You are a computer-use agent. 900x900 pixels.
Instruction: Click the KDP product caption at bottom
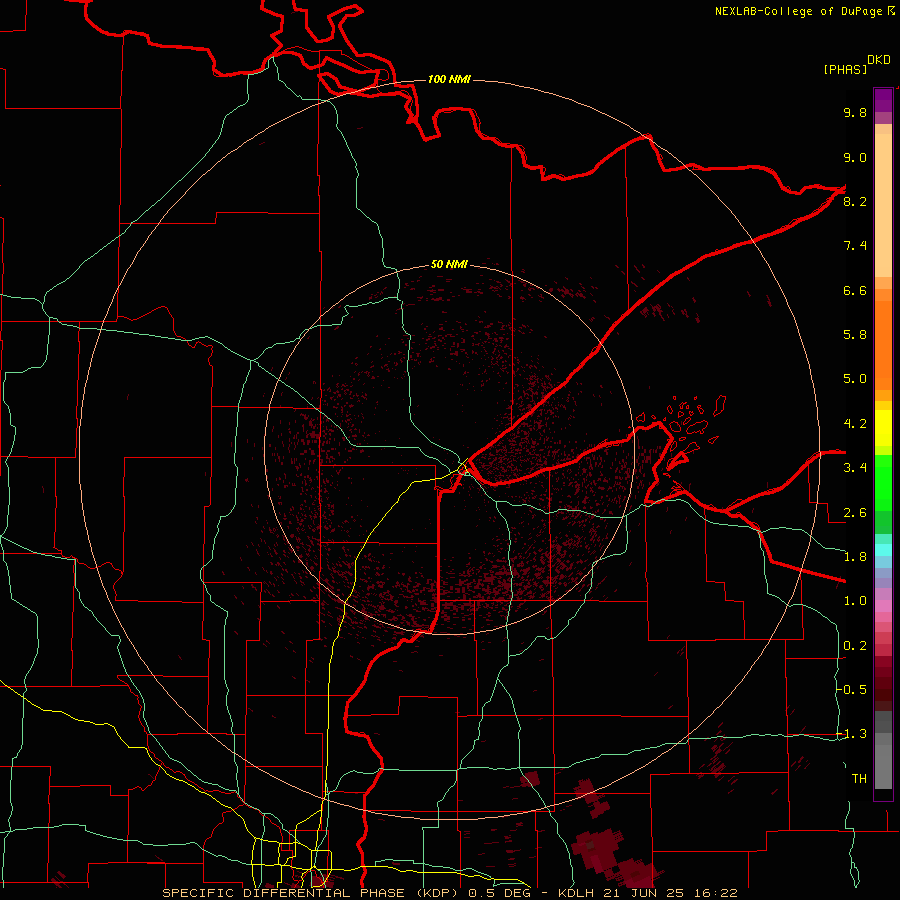pos(449,893)
